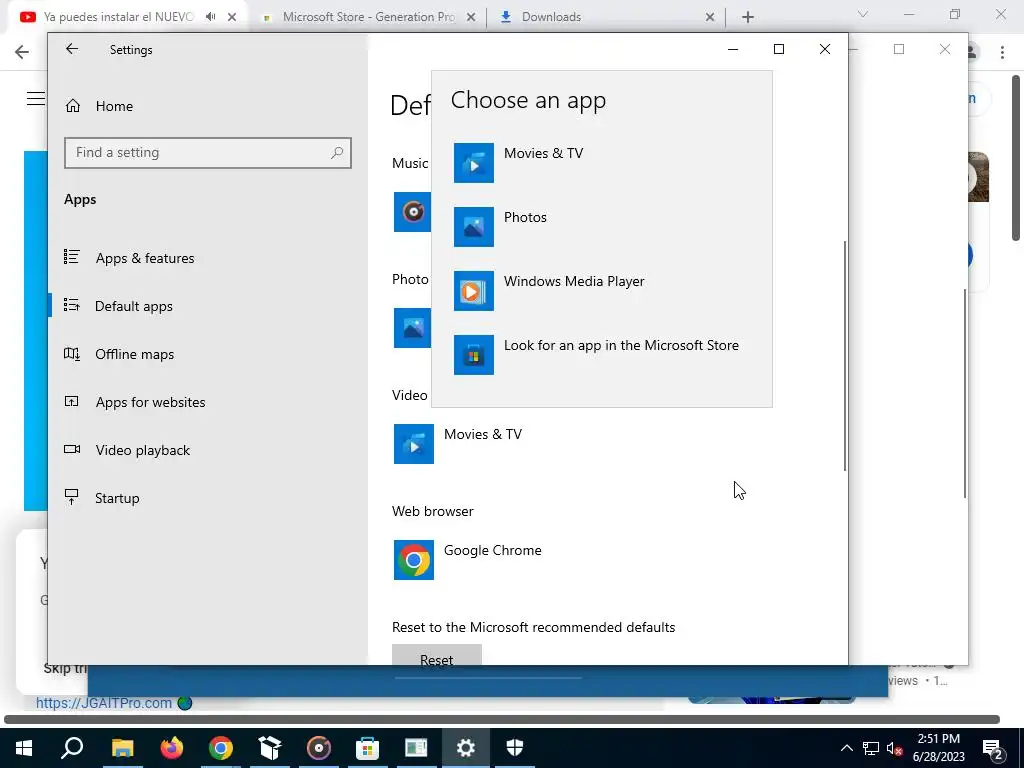Viewport: 1024px width, 768px height.
Task: Open the box package app in taskbar
Action: click(270, 748)
